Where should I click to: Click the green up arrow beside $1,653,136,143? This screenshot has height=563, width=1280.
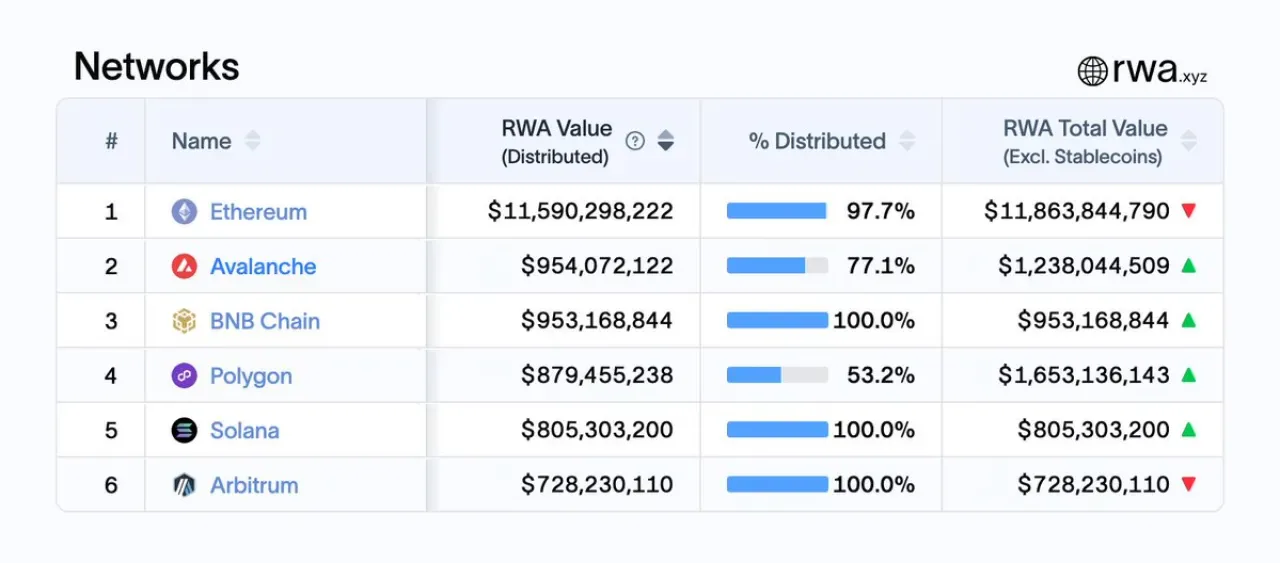(x=1189, y=375)
